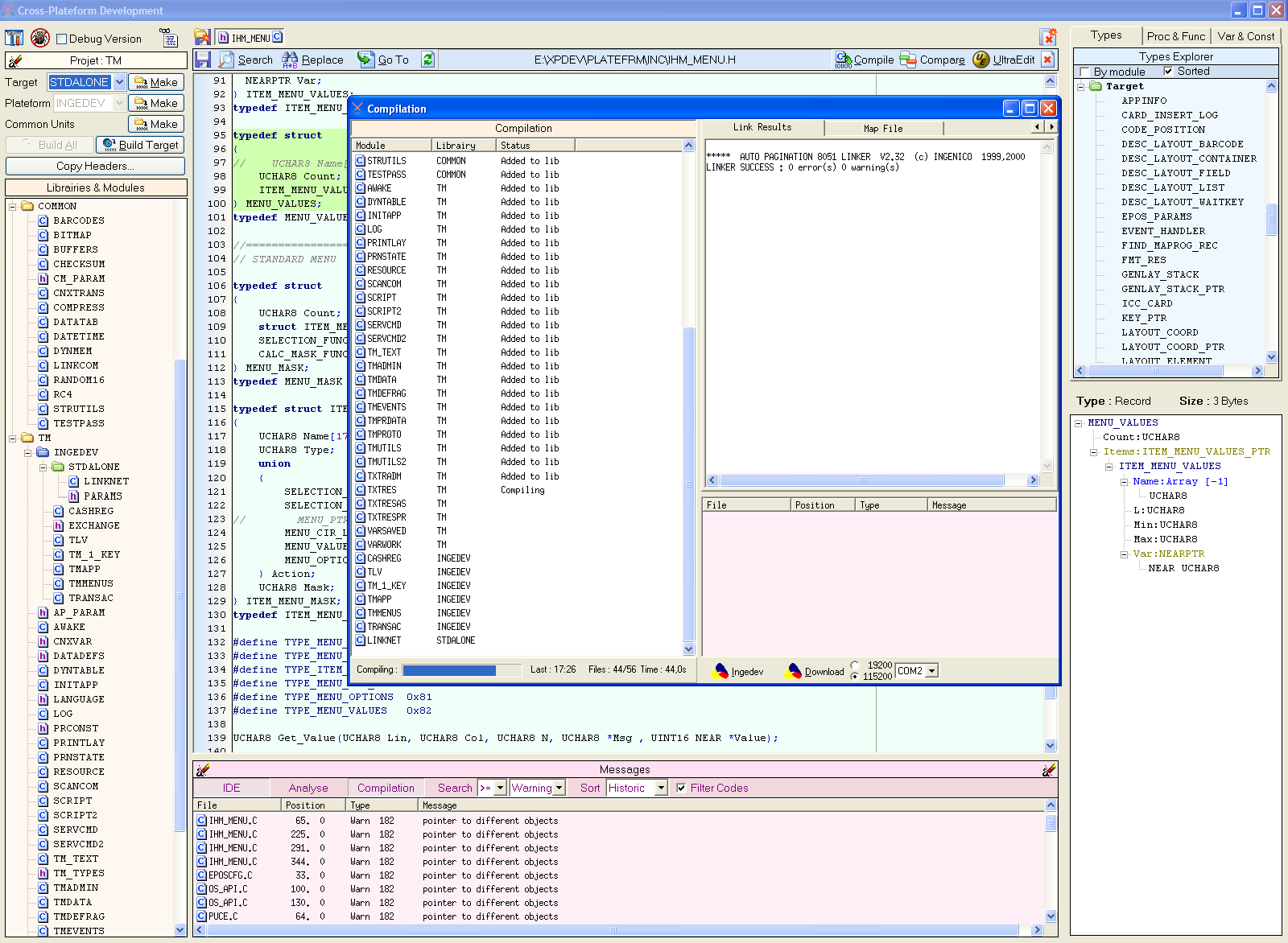The width and height of the screenshot is (1288, 943).
Task: Collapse the COMMON folder in tree
Action: click(13, 206)
